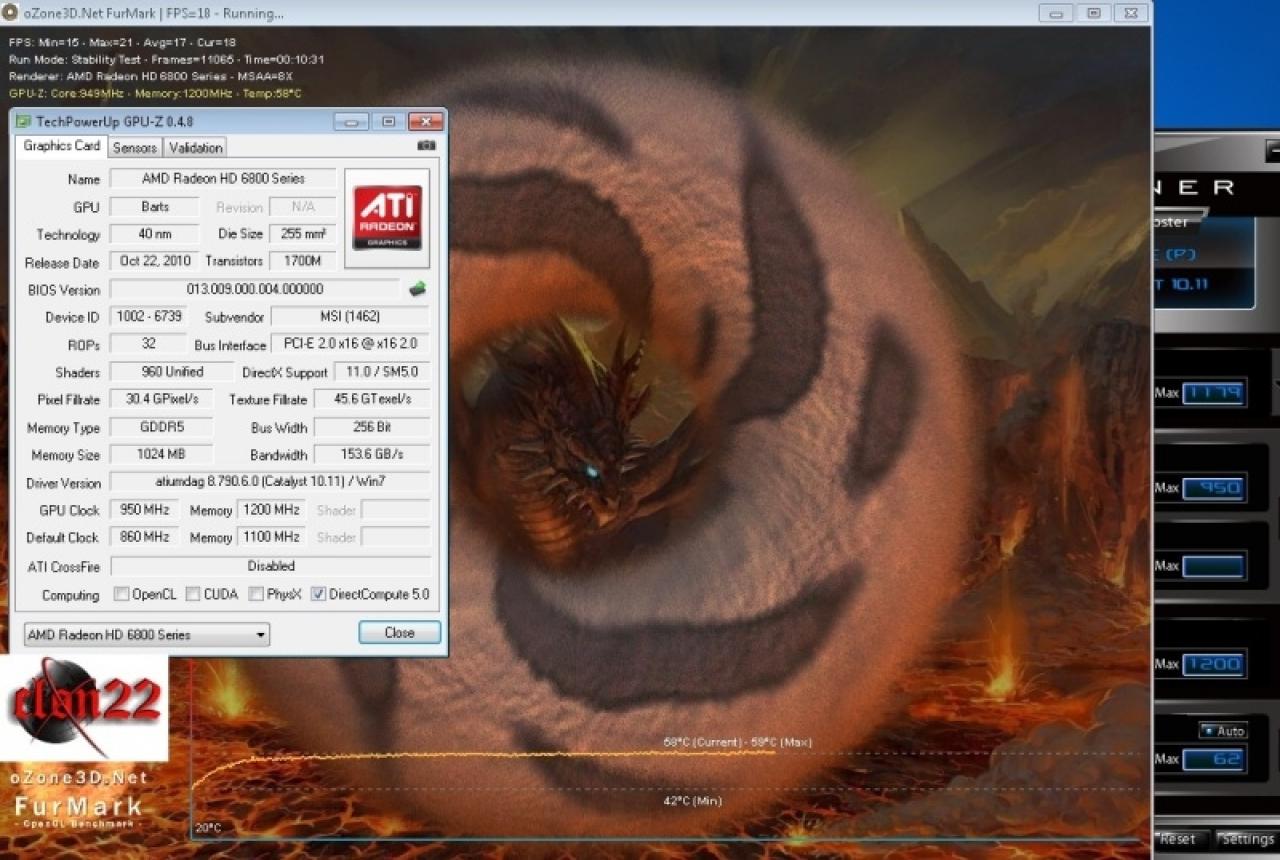Maximize the FurMark window
The width and height of the screenshot is (1280, 860).
click(x=1093, y=13)
